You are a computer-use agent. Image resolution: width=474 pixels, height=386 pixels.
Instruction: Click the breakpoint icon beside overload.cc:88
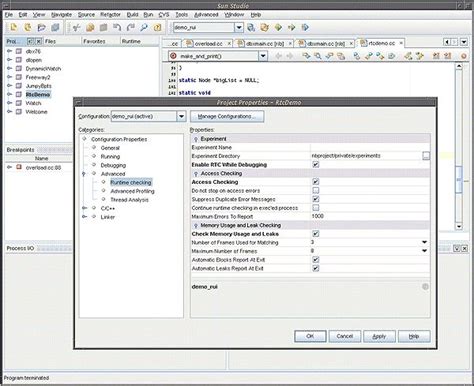coord(19,167)
